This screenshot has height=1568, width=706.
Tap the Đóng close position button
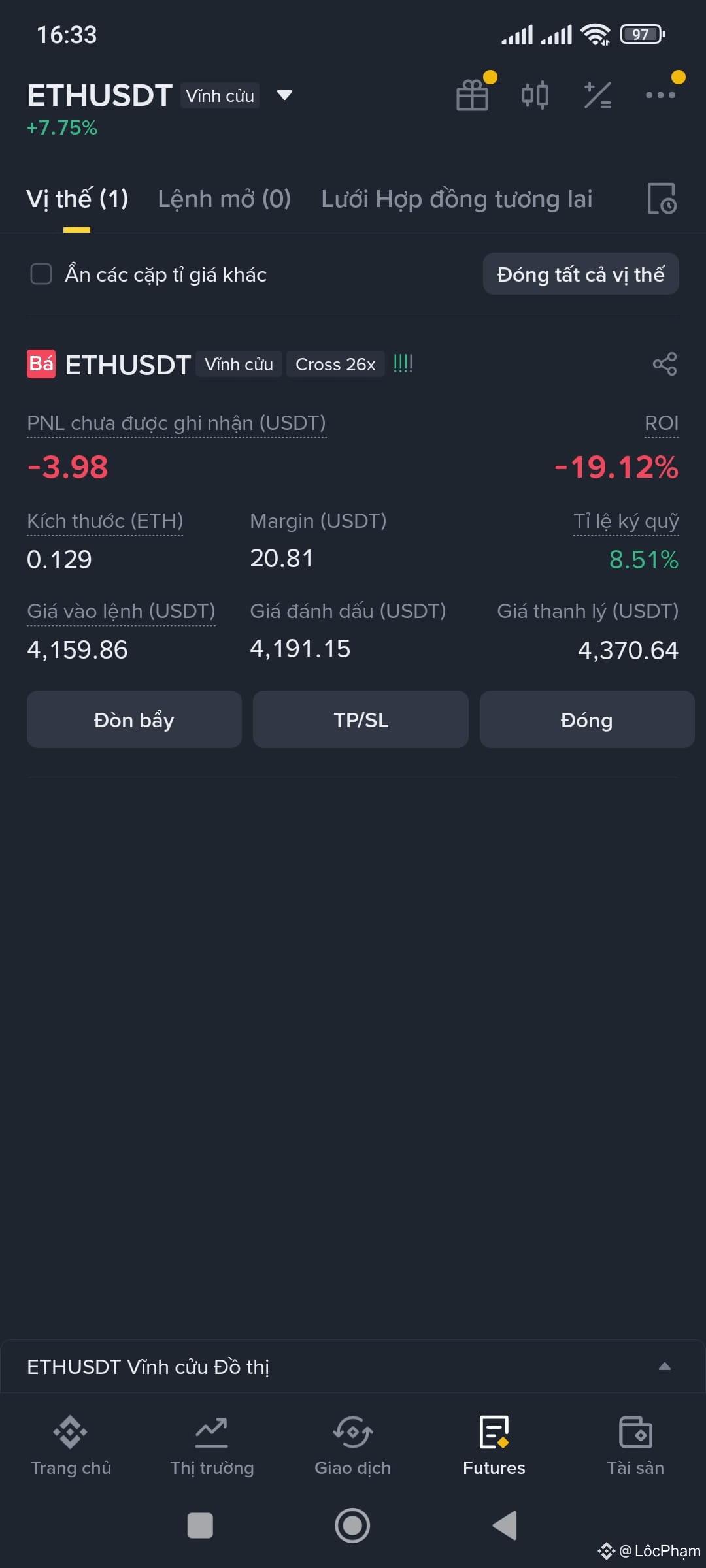click(587, 719)
